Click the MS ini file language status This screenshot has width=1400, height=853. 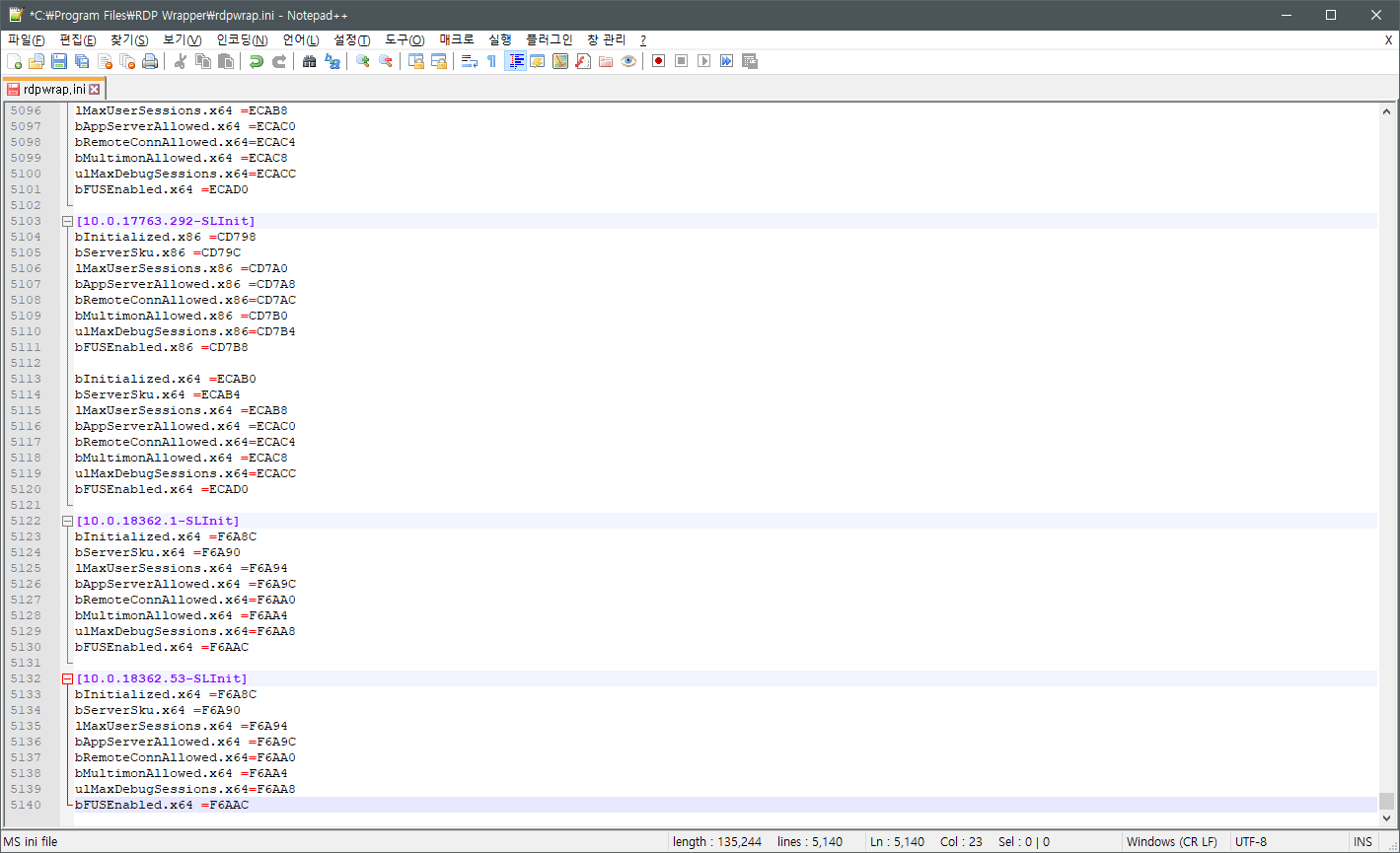(31, 842)
